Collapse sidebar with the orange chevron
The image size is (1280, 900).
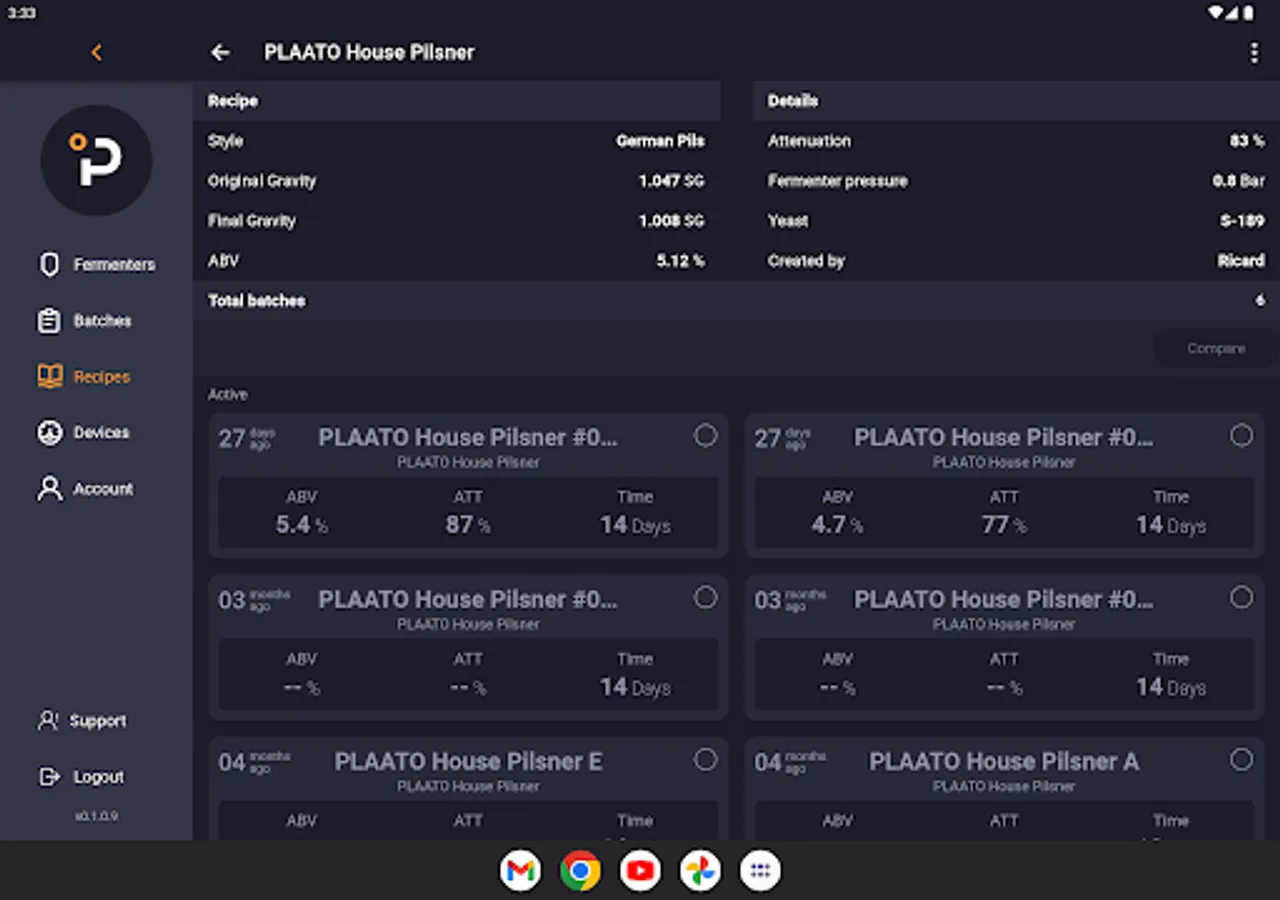pyautogui.click(x=96, y=52)
